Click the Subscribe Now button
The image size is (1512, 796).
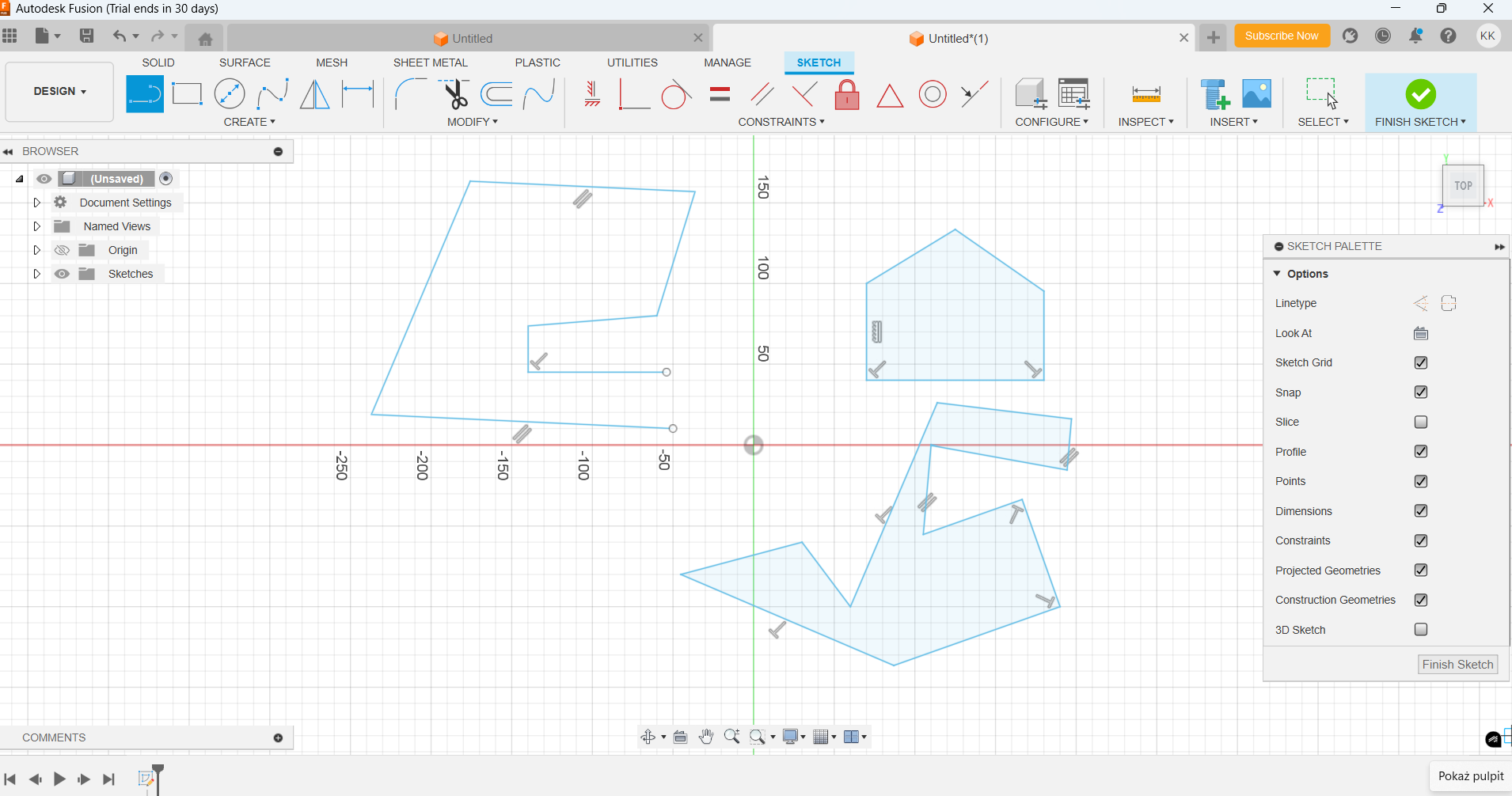1282,36
